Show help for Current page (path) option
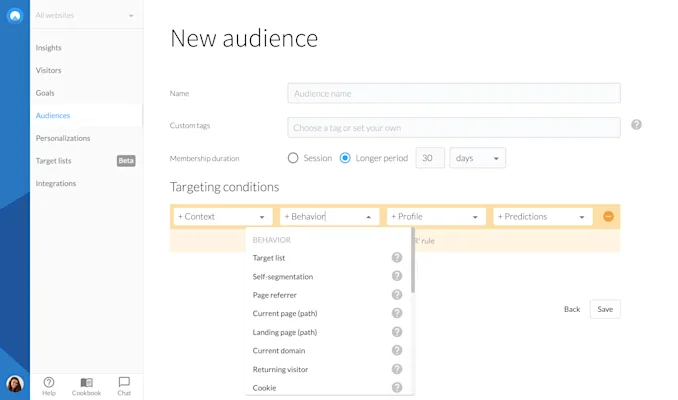The image size is (678, 400). tap(397, 313)
